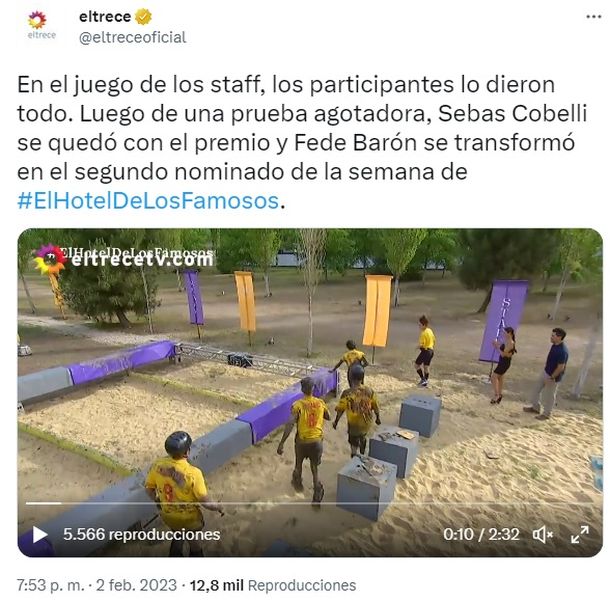Screen dimensions: 610x602
Task: Click the eltrece display name
Action: tap(105, 16)
